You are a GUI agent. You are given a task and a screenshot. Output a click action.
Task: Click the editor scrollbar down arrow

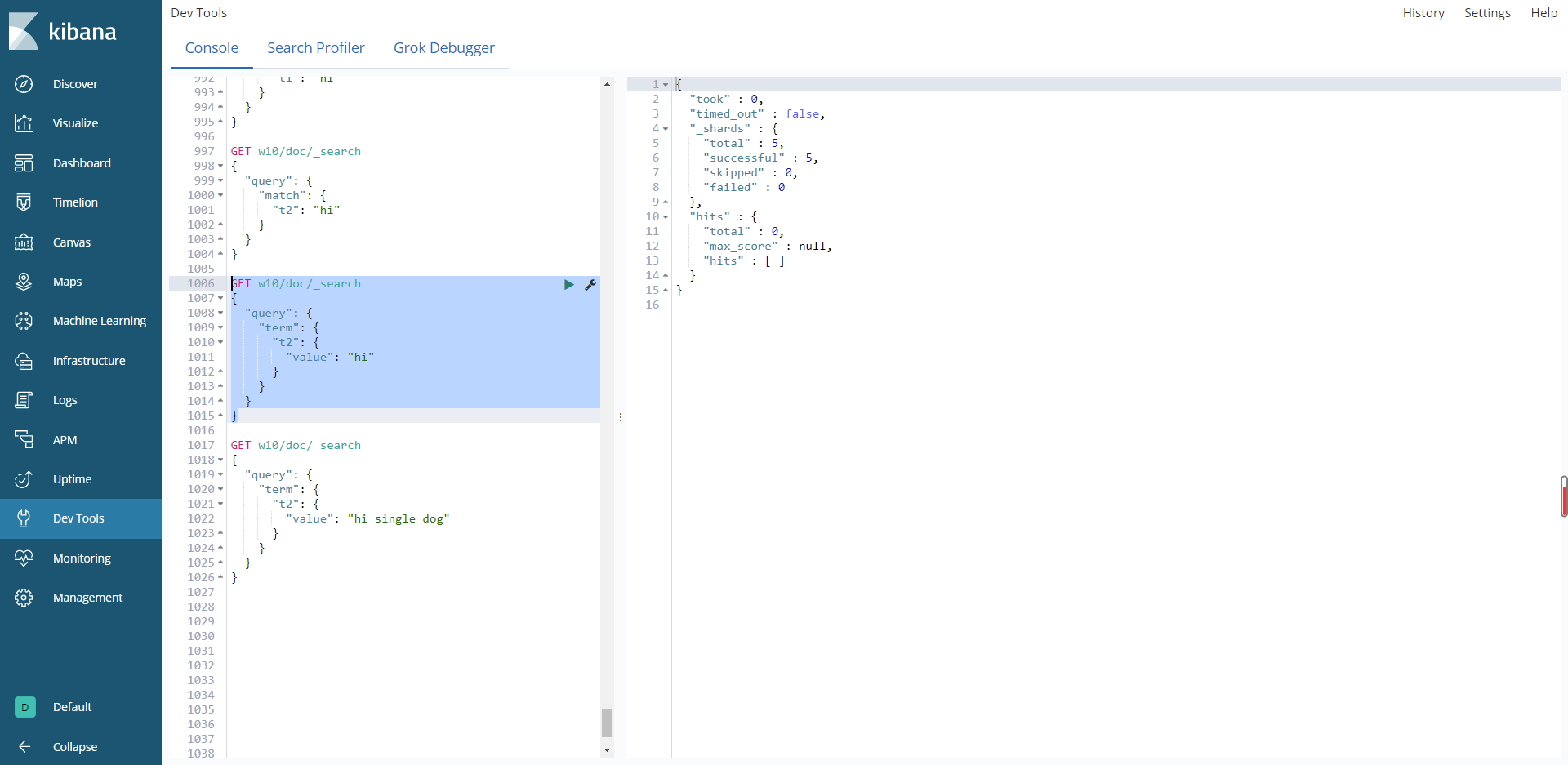(x=607, y=749)
